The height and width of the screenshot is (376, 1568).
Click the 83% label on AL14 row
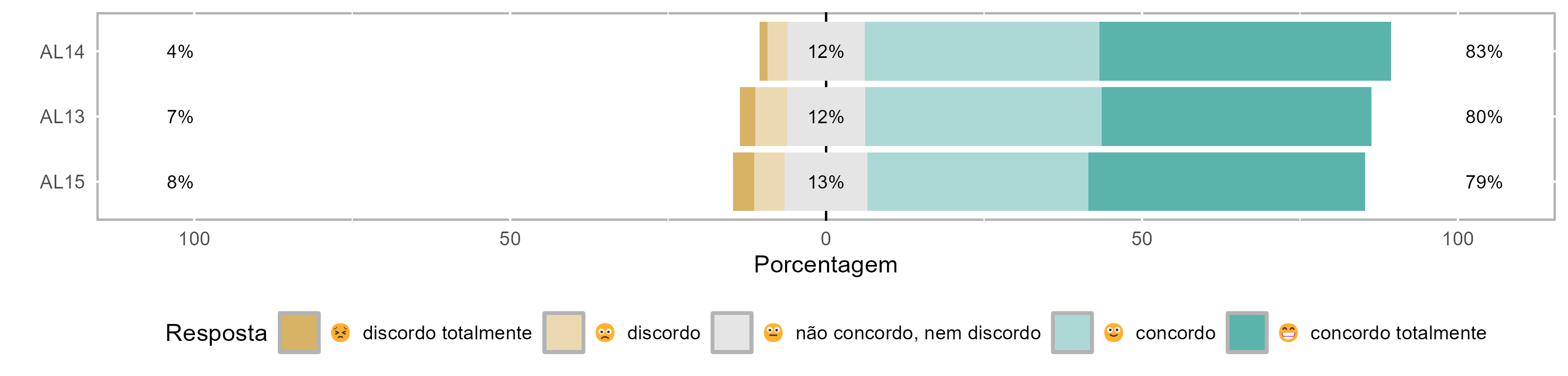[1484, 52]
